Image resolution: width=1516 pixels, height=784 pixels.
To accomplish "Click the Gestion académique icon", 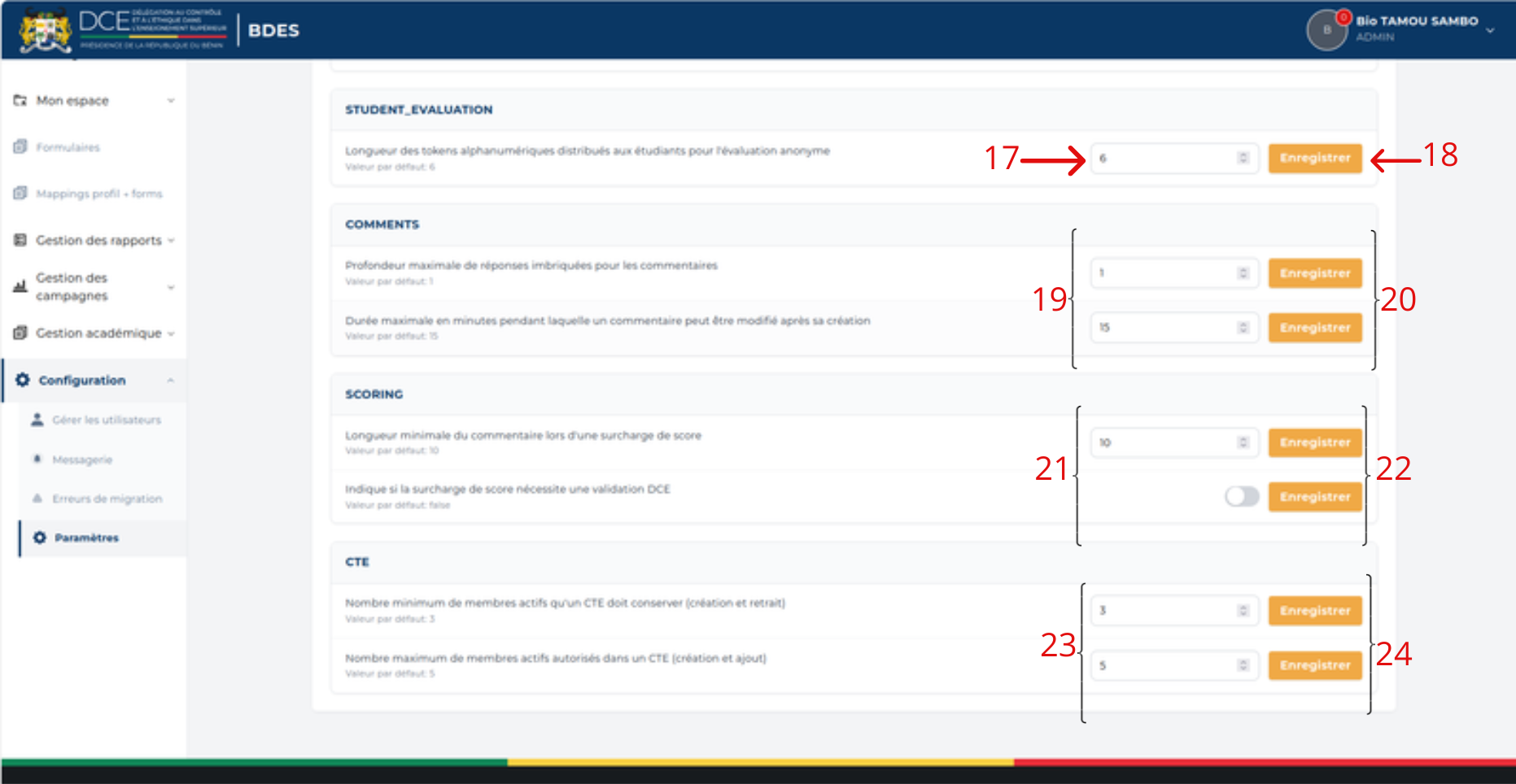I will coord(20,333).
